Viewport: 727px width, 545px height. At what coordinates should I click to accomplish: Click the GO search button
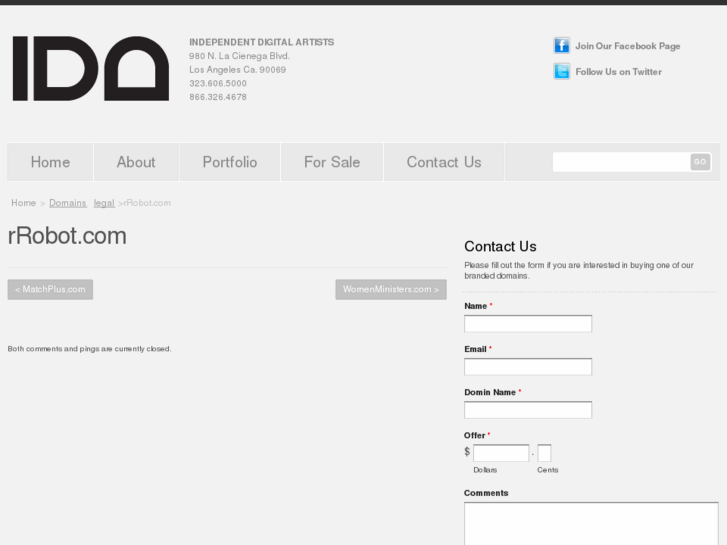click(x=700, y=162)
